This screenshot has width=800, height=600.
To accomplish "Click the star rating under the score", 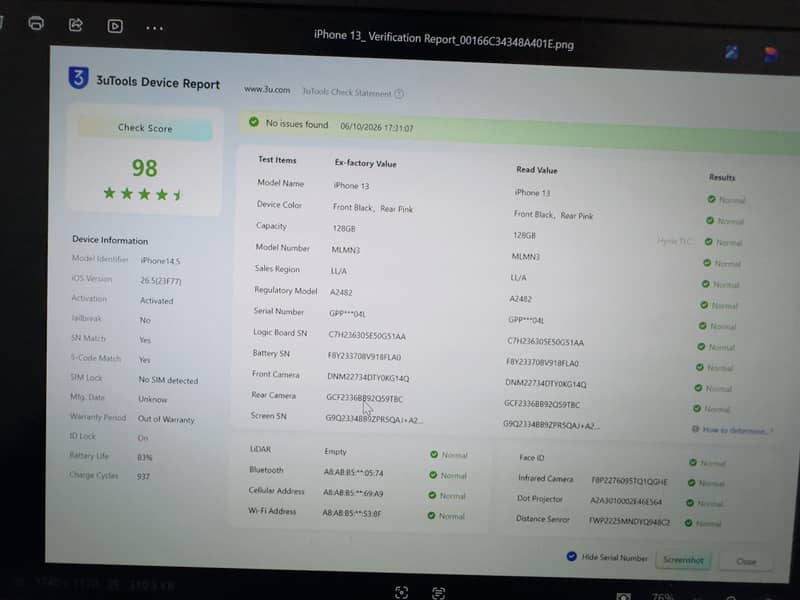I will pyautogui.click(x=143, y=194).
